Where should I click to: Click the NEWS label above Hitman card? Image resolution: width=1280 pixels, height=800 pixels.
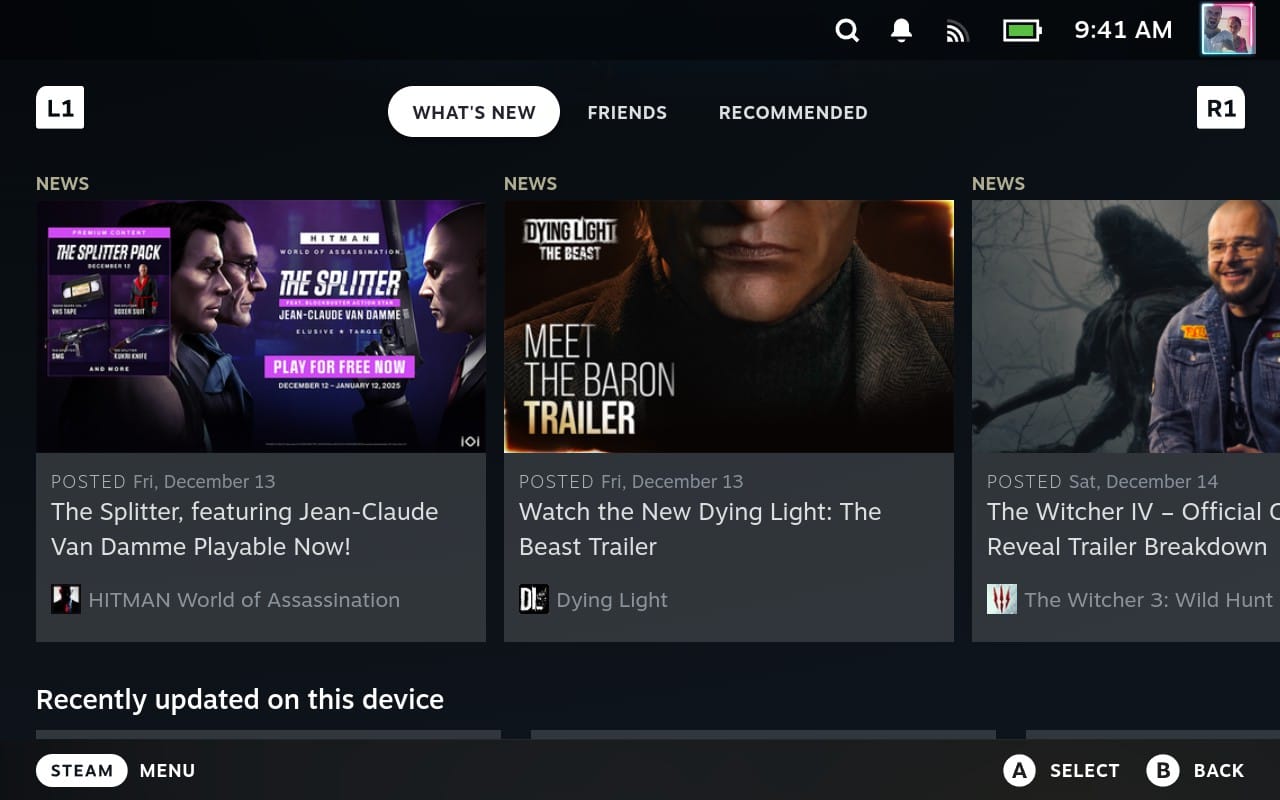click(x=62, y=183)
